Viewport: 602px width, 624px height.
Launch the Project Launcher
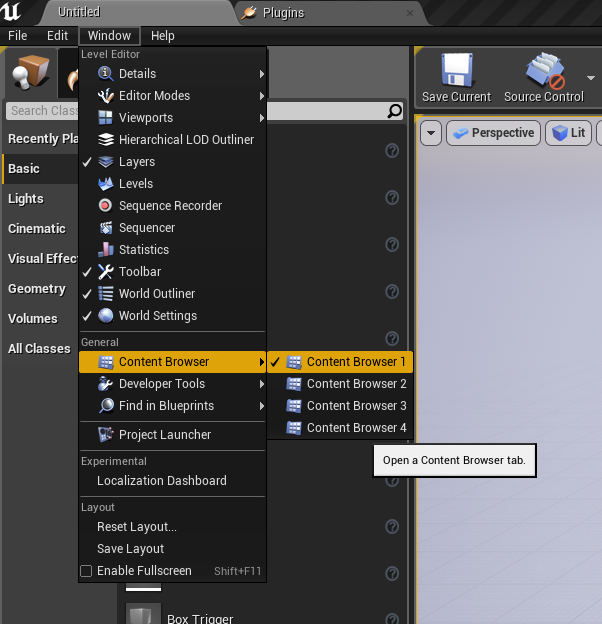click(x=172, y=435)
